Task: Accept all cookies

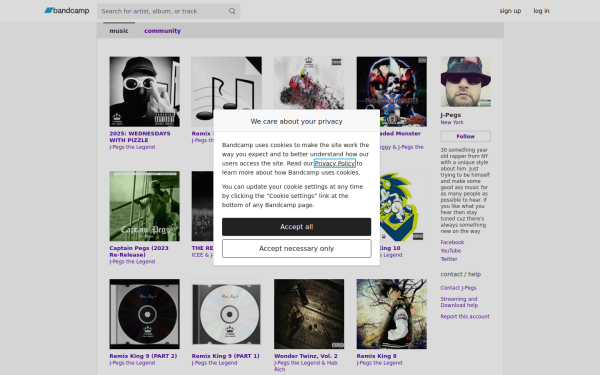Action: pos(297,227)
